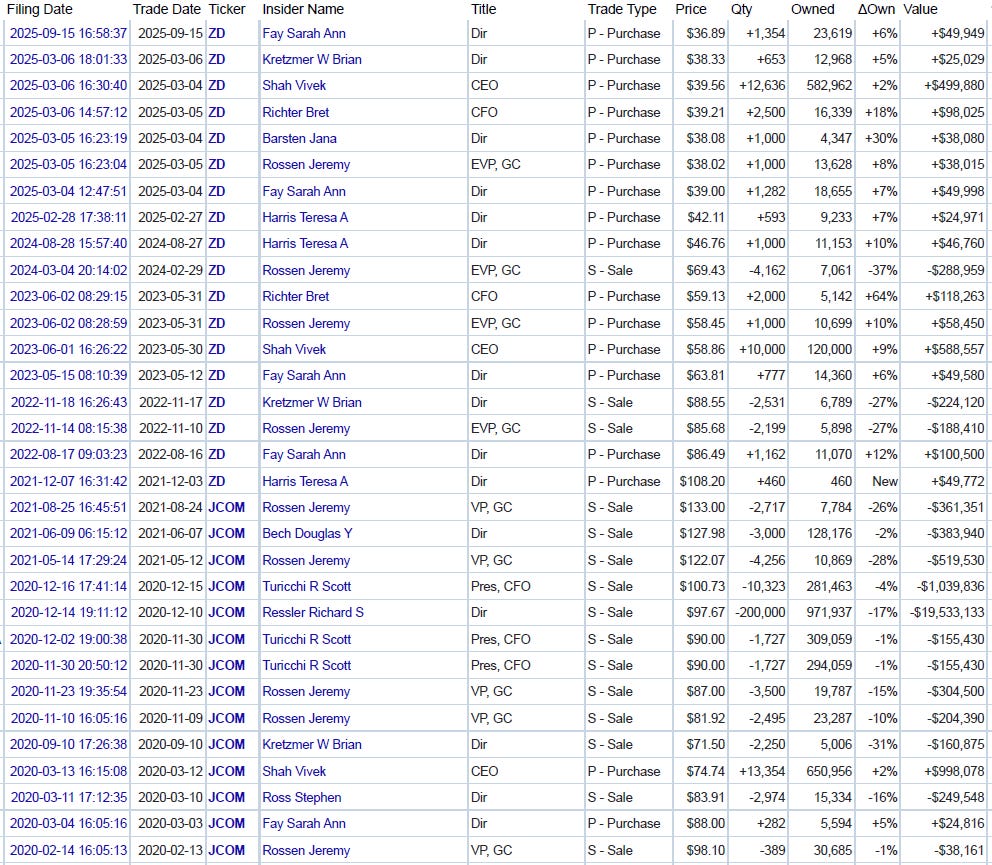992x865 pixels.
Task: Click the Filing Date column header
Action: pos(40,9)
